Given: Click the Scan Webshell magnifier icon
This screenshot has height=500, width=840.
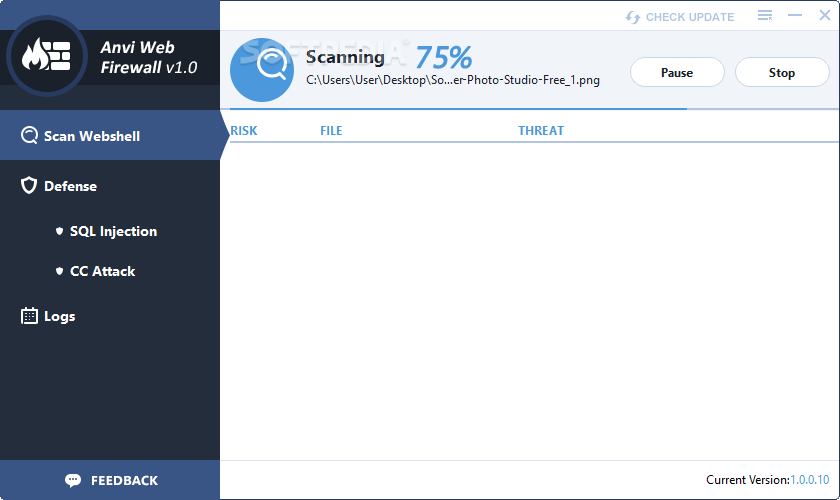Looking at the screenshot, I should 29,136.
